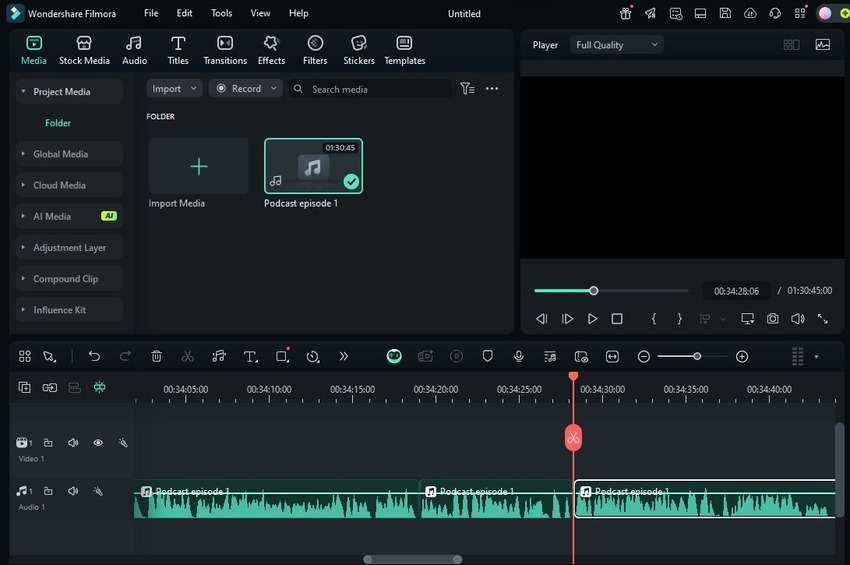This screenshot has height=565, width=850.
Task: Zoom in the timeline
Action: [x=742, y=356]
